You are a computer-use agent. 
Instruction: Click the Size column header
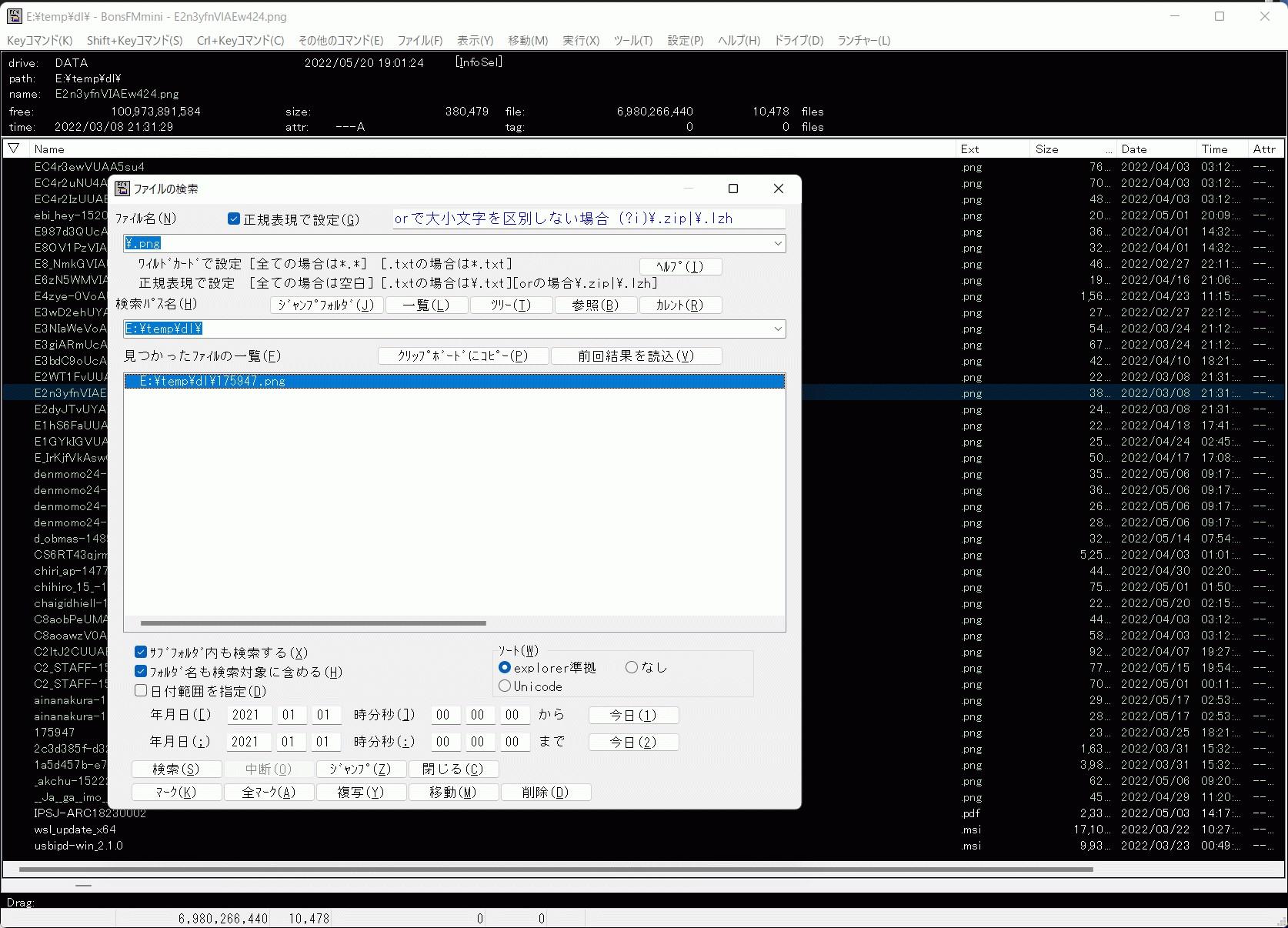[x=1046, y=149]
